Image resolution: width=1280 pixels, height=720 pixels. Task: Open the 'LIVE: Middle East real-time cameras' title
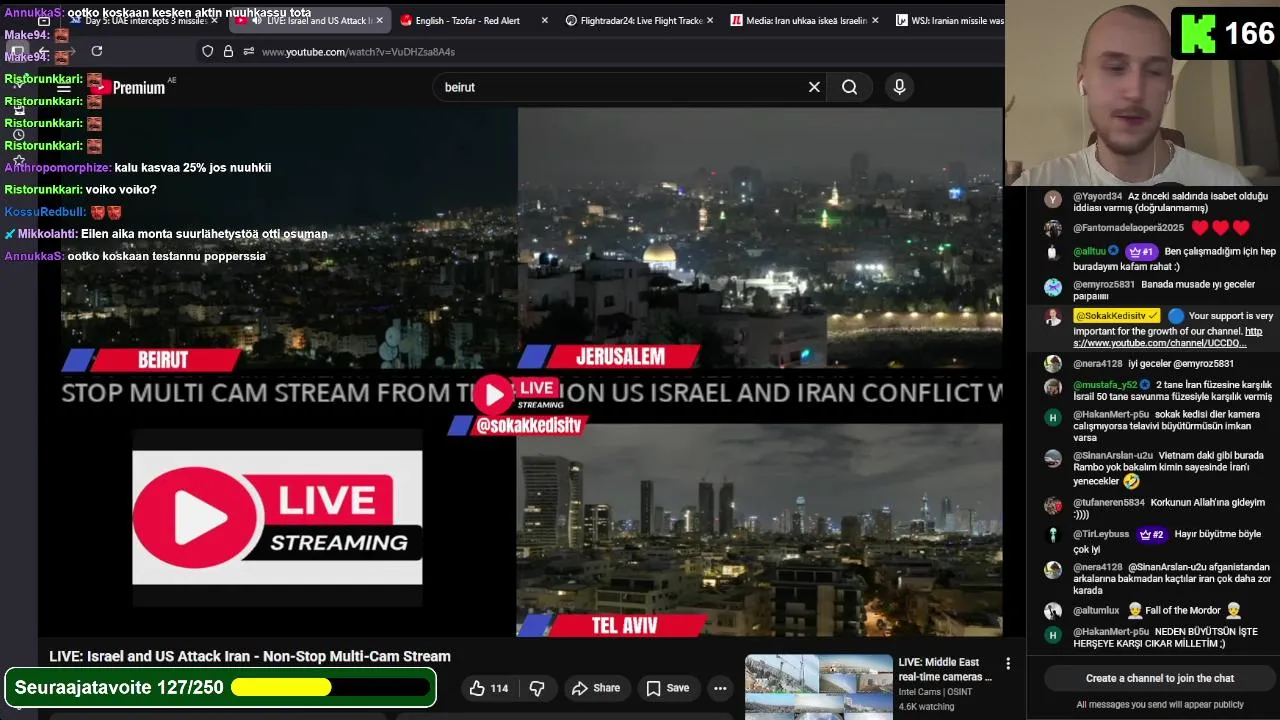tap(945, 669)
